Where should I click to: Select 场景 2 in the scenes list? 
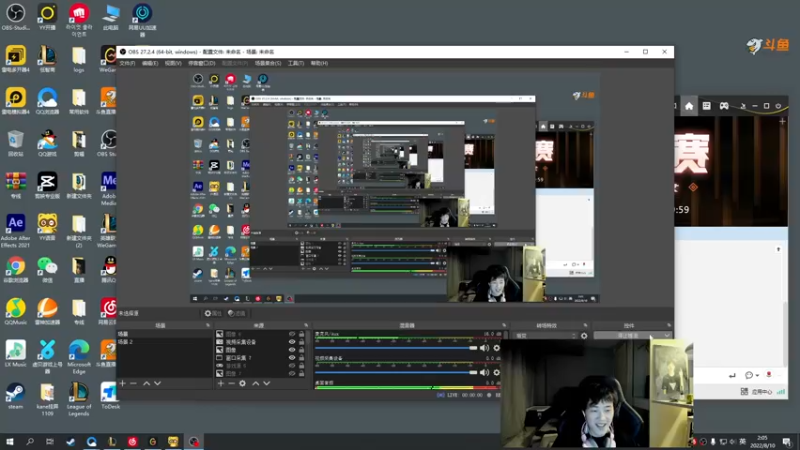163,342
